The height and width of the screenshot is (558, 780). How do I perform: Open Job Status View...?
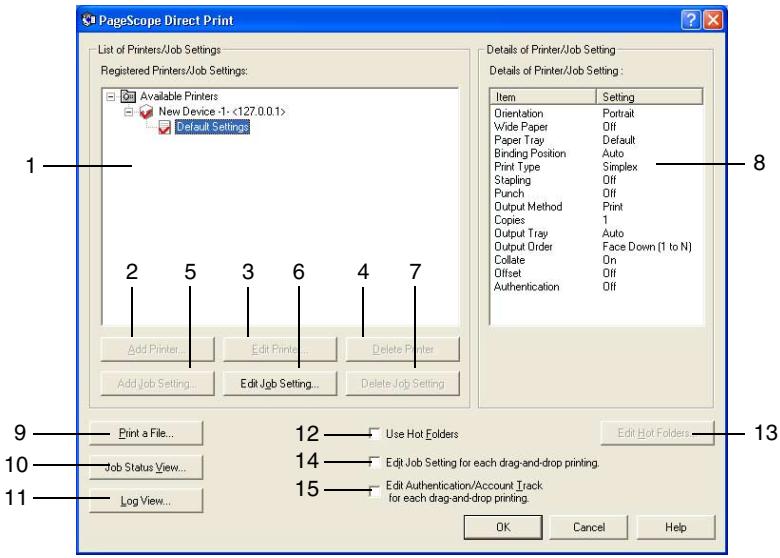pyautogui.click(x=146, y=467)
